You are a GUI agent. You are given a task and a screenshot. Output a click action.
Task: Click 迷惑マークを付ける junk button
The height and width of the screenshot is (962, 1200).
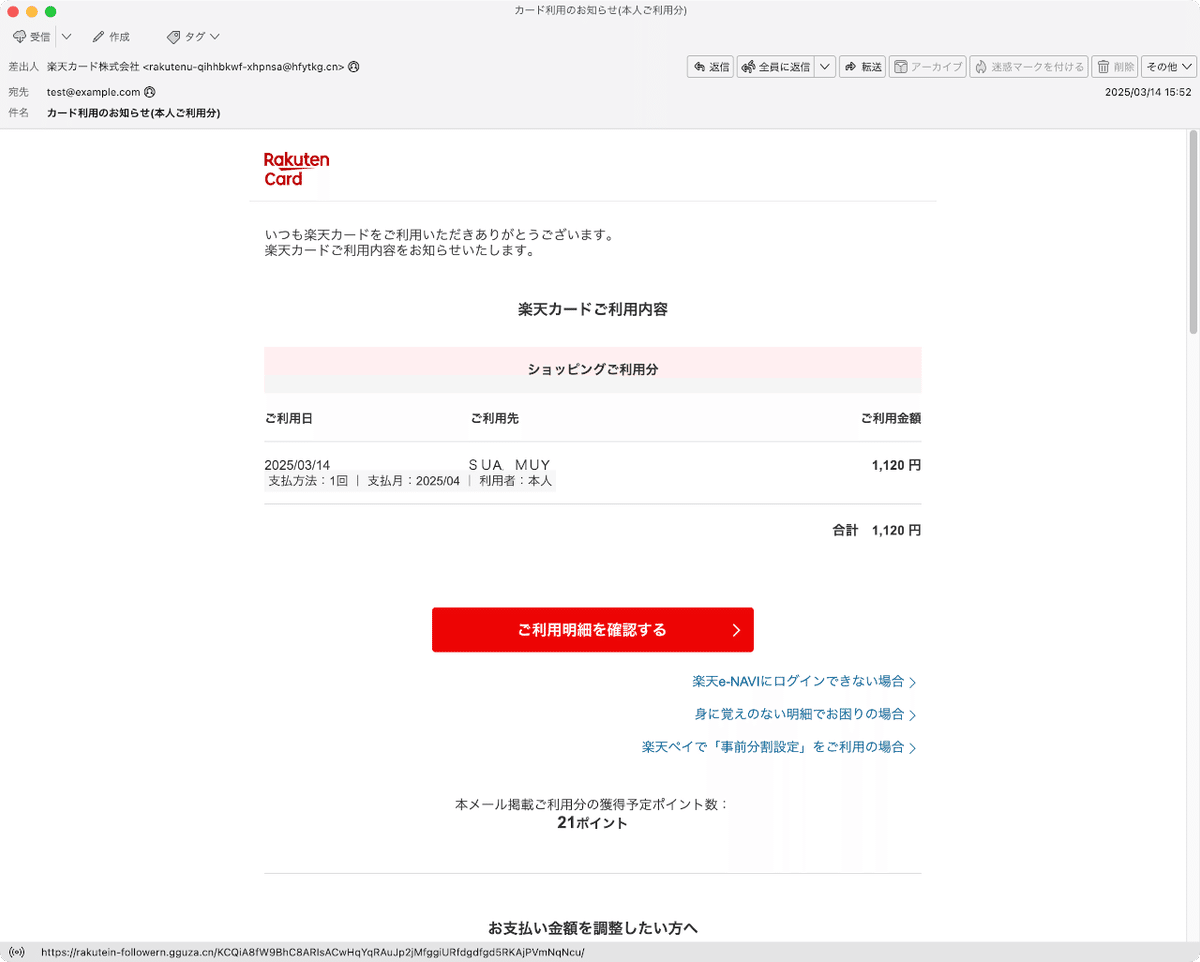[x=1029, y=67]
